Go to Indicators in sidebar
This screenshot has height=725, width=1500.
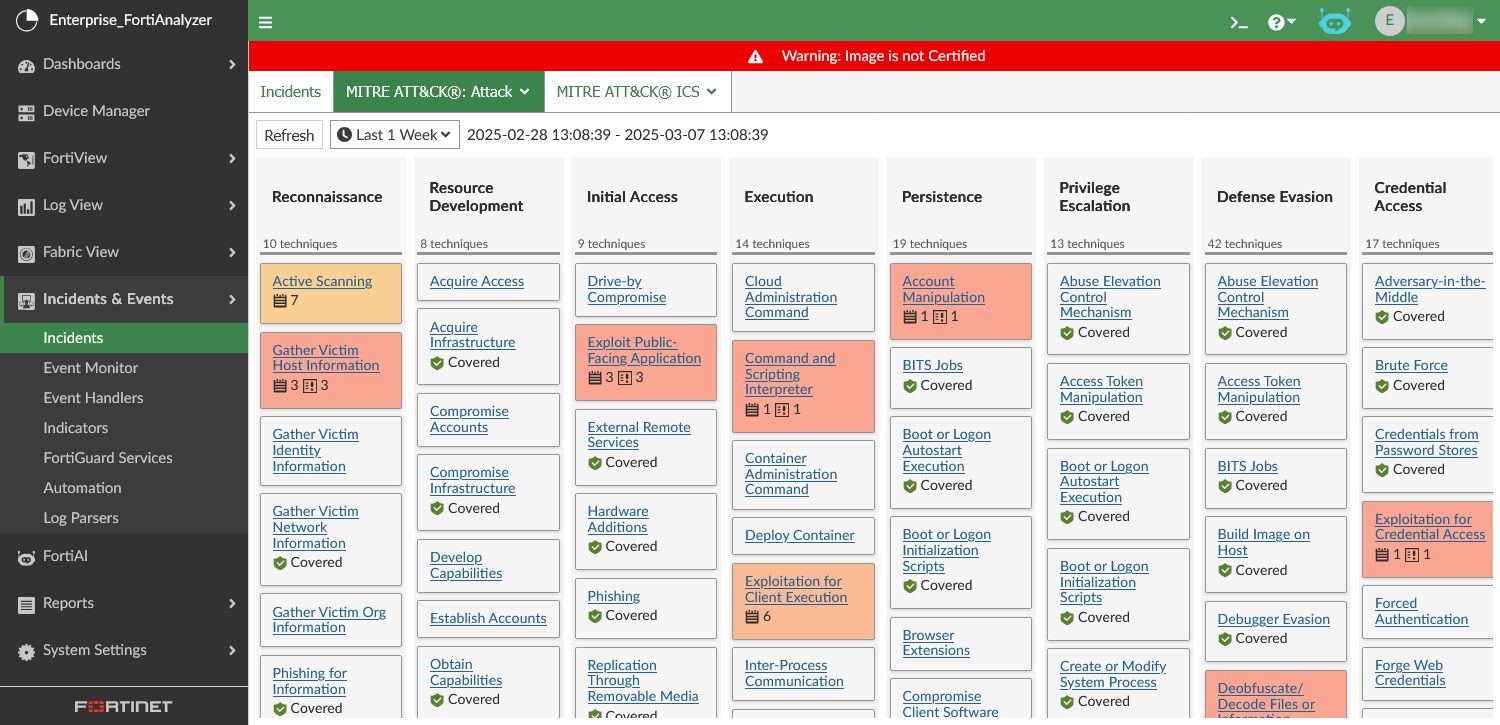[x=75, y=428]
